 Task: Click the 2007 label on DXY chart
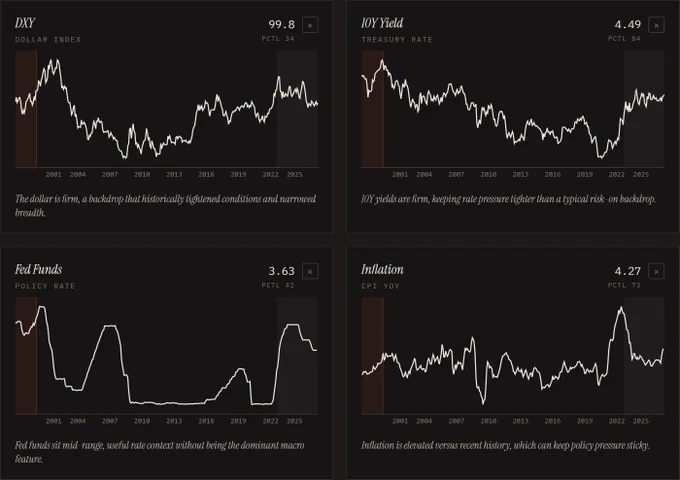coord(110,174)
